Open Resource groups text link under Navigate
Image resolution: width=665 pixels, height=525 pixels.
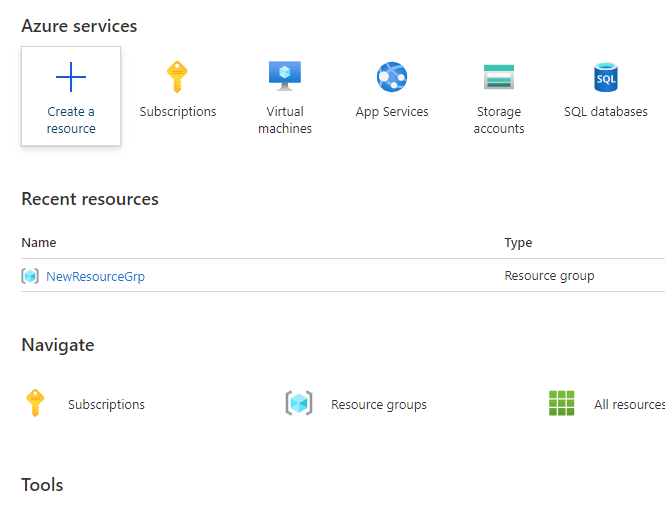[x=379, y=405]
